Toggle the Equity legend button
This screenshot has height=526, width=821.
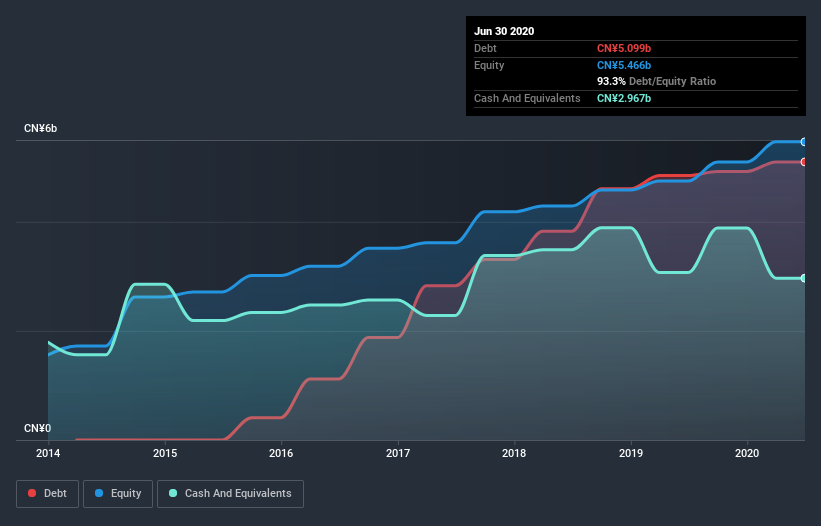coord(118,494)
